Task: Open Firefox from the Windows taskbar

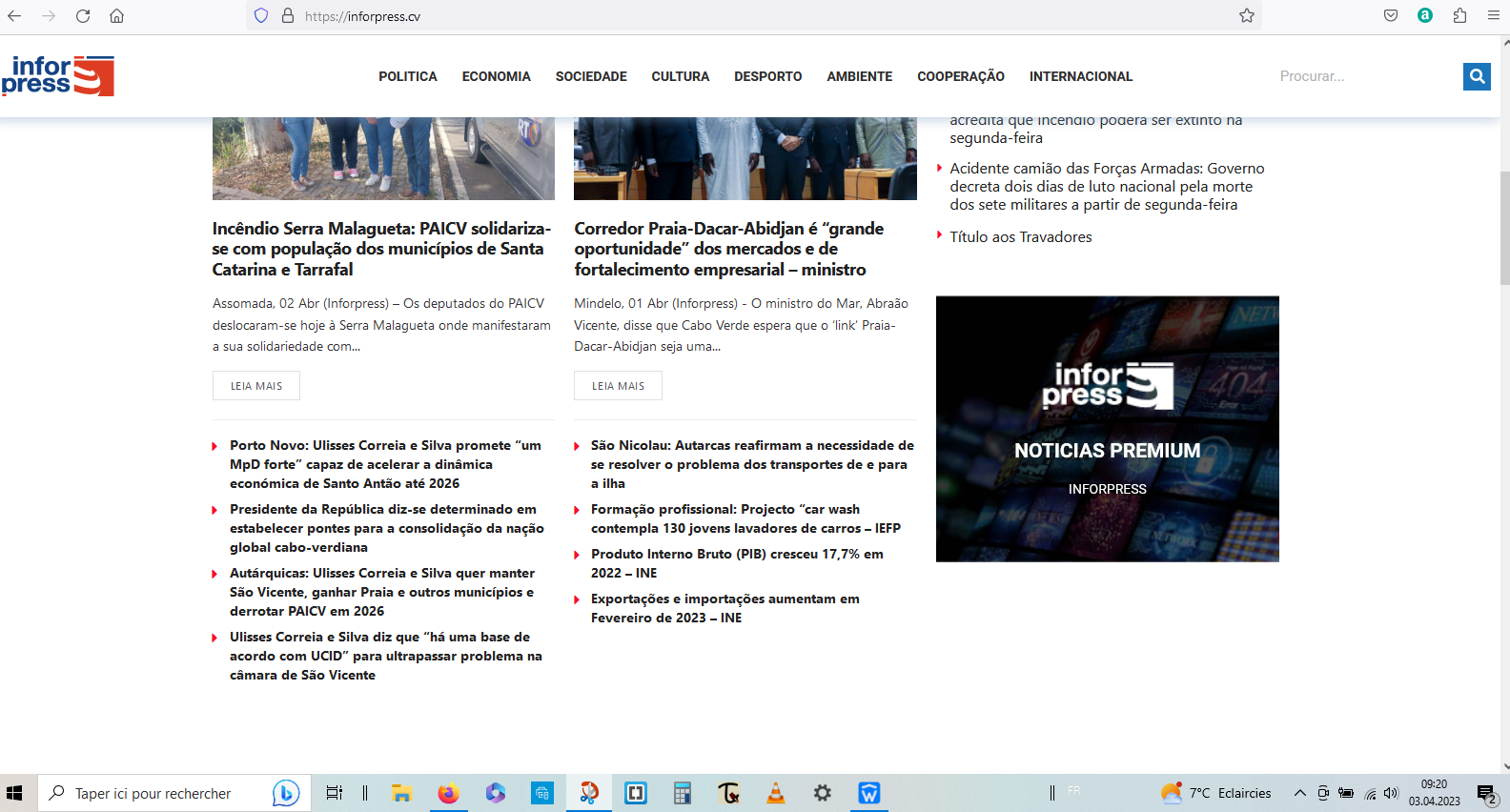Action: [x=448, y=793]
